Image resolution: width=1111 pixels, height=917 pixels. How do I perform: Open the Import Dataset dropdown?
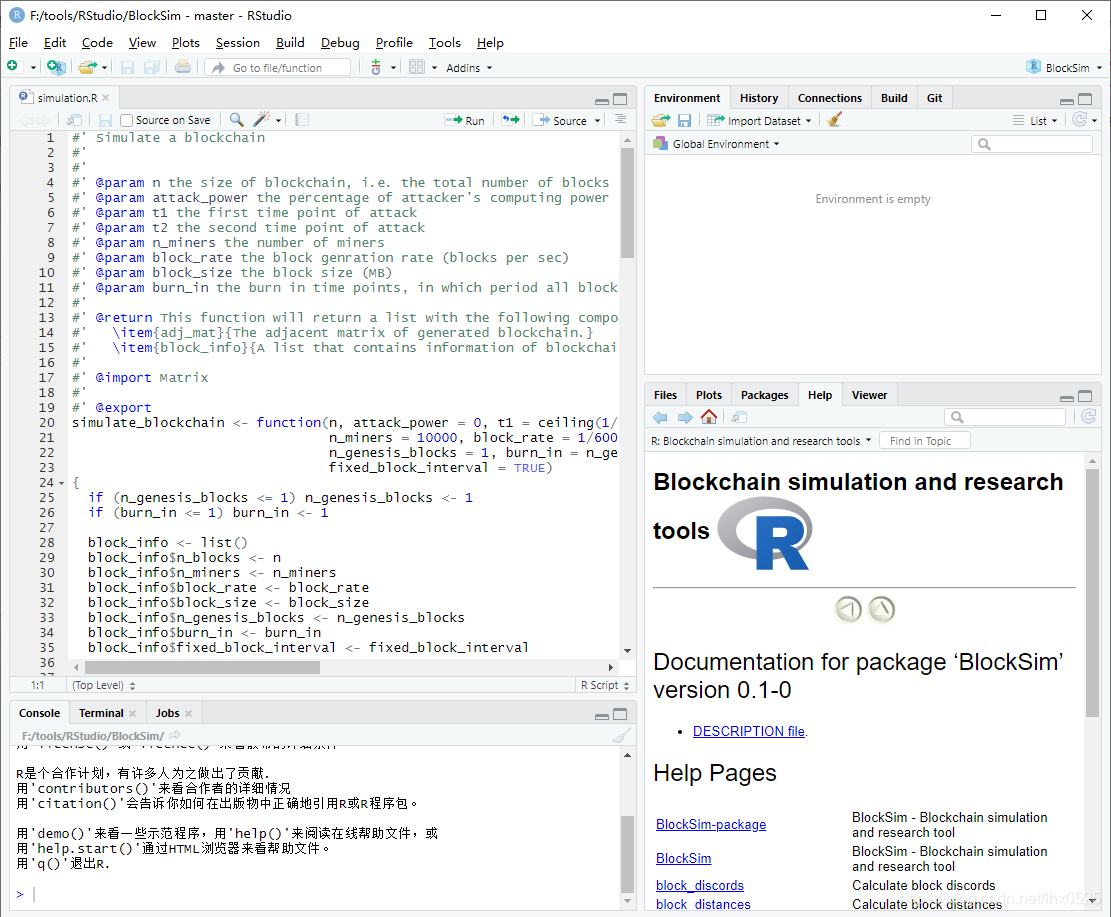coord(760,120)
